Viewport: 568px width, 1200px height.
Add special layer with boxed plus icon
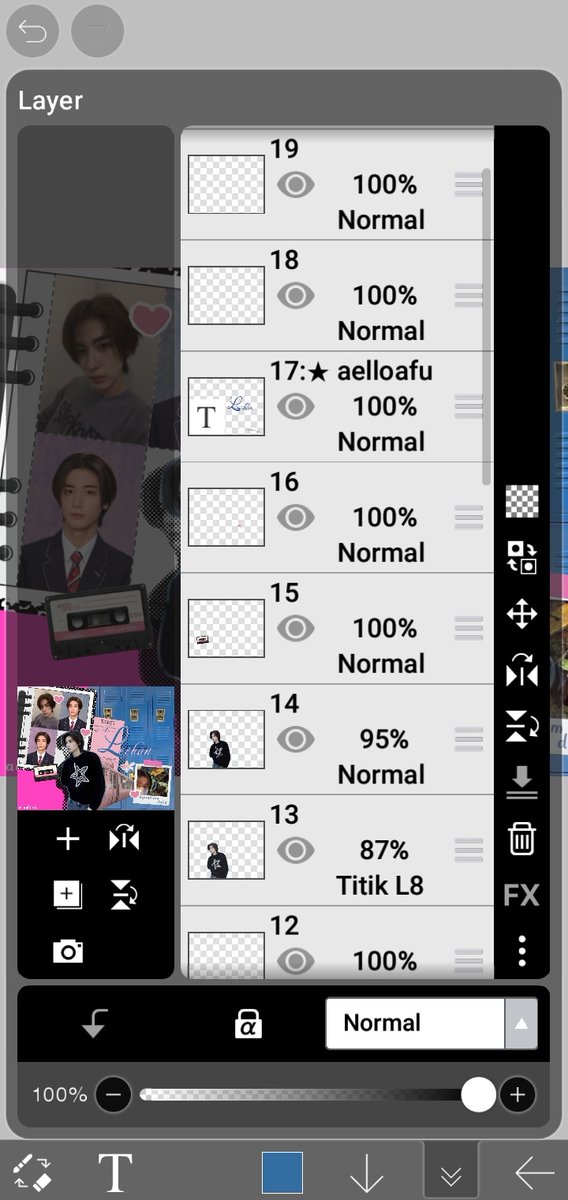67,895
